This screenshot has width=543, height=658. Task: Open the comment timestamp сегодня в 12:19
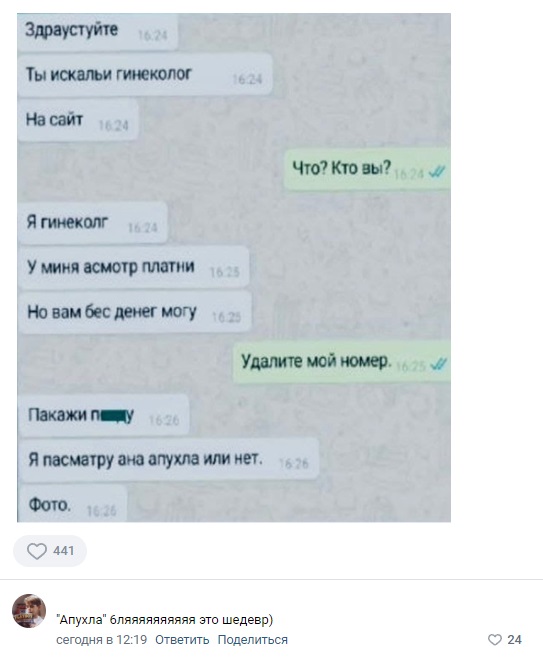point(102,640)
